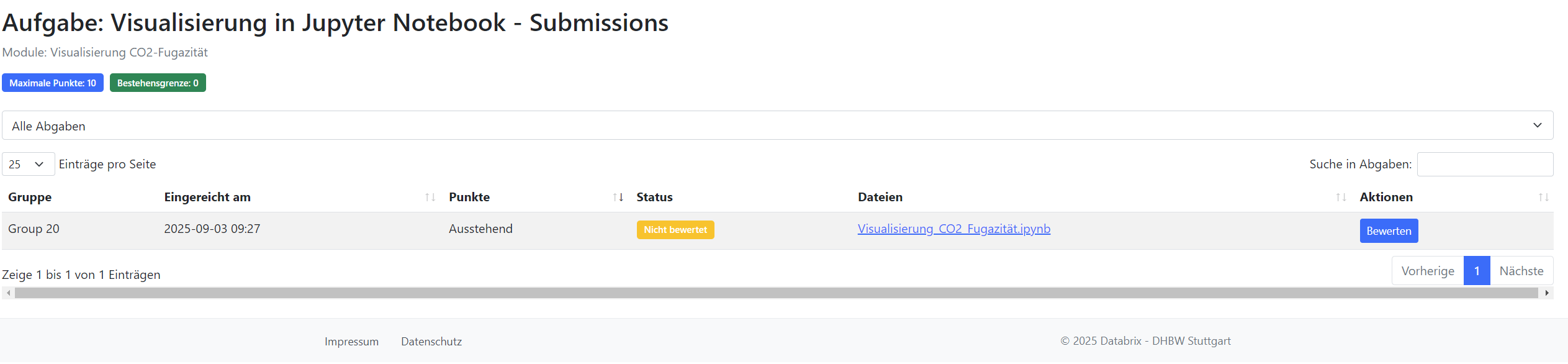Click the Punkte column sort arrows
This screenshot has height=364, width=1568.
point(618,198)
